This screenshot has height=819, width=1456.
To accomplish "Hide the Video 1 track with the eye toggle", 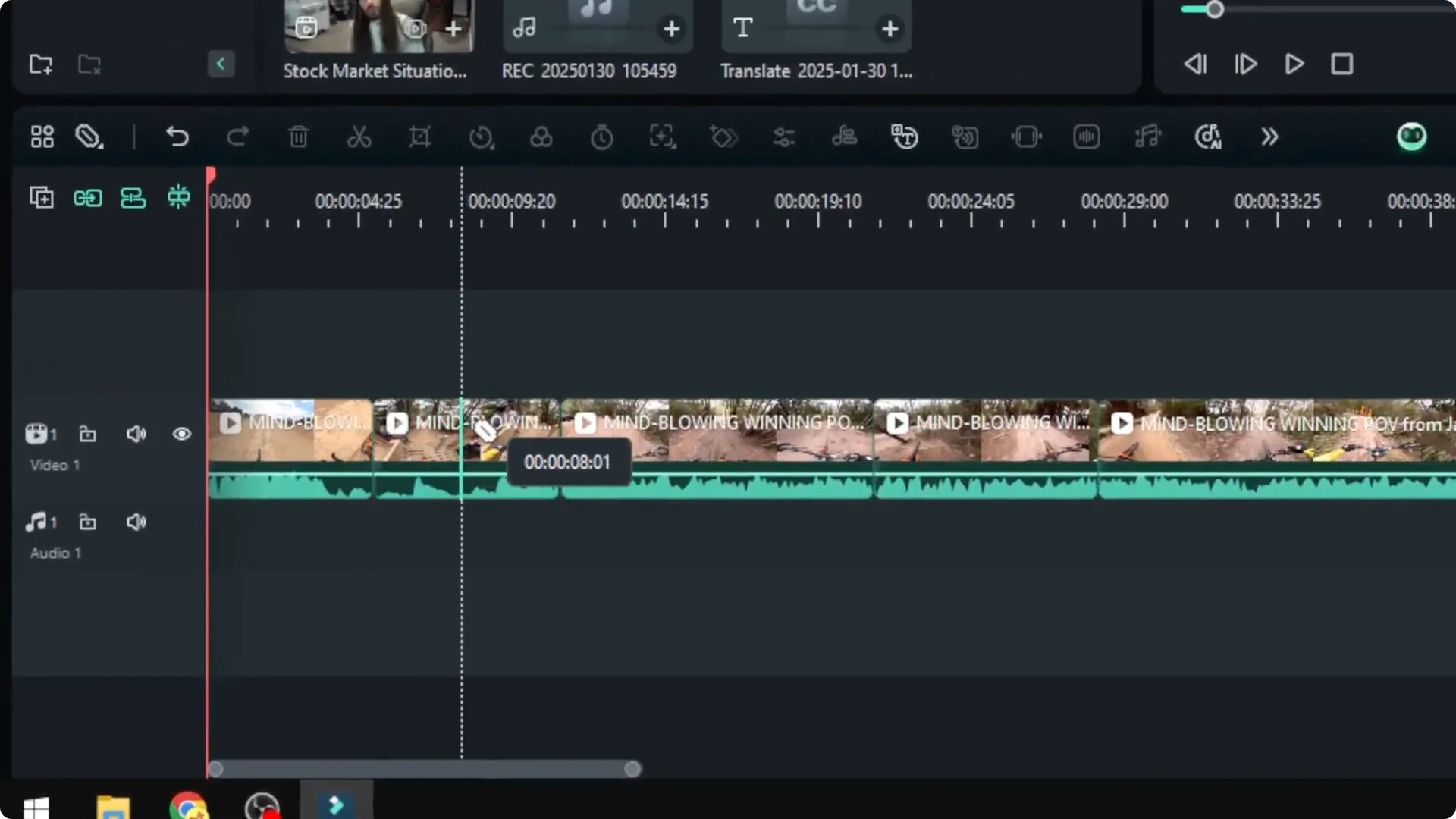I will [x=181, y=434].
